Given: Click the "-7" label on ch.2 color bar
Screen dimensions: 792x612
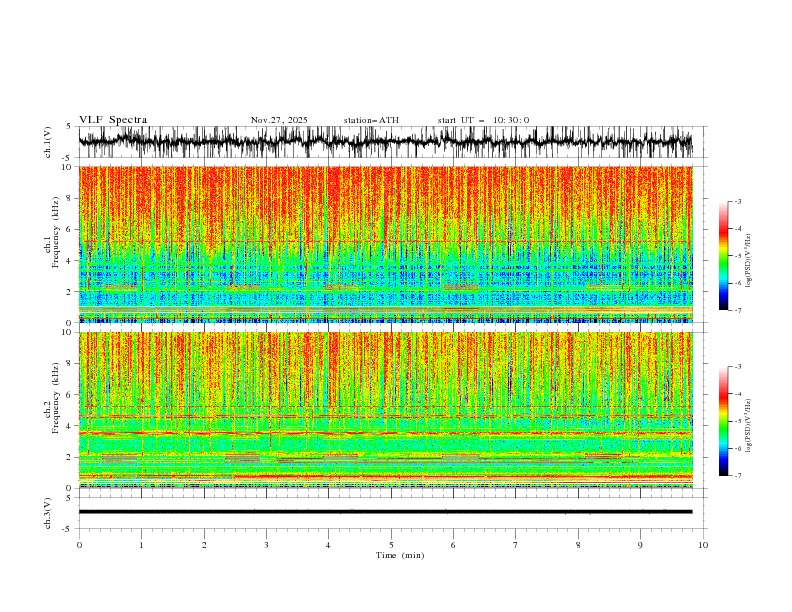Looking at the screenshot, I should [x=738, y=476].
